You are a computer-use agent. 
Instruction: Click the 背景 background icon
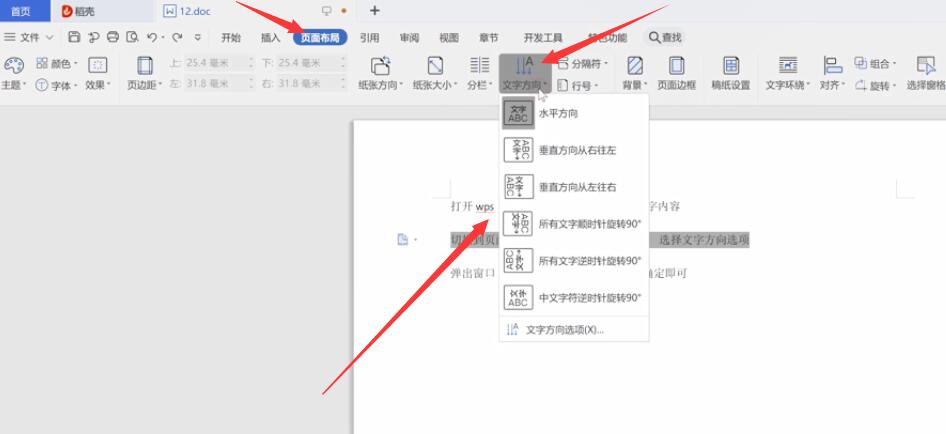(x=635, y=65)
